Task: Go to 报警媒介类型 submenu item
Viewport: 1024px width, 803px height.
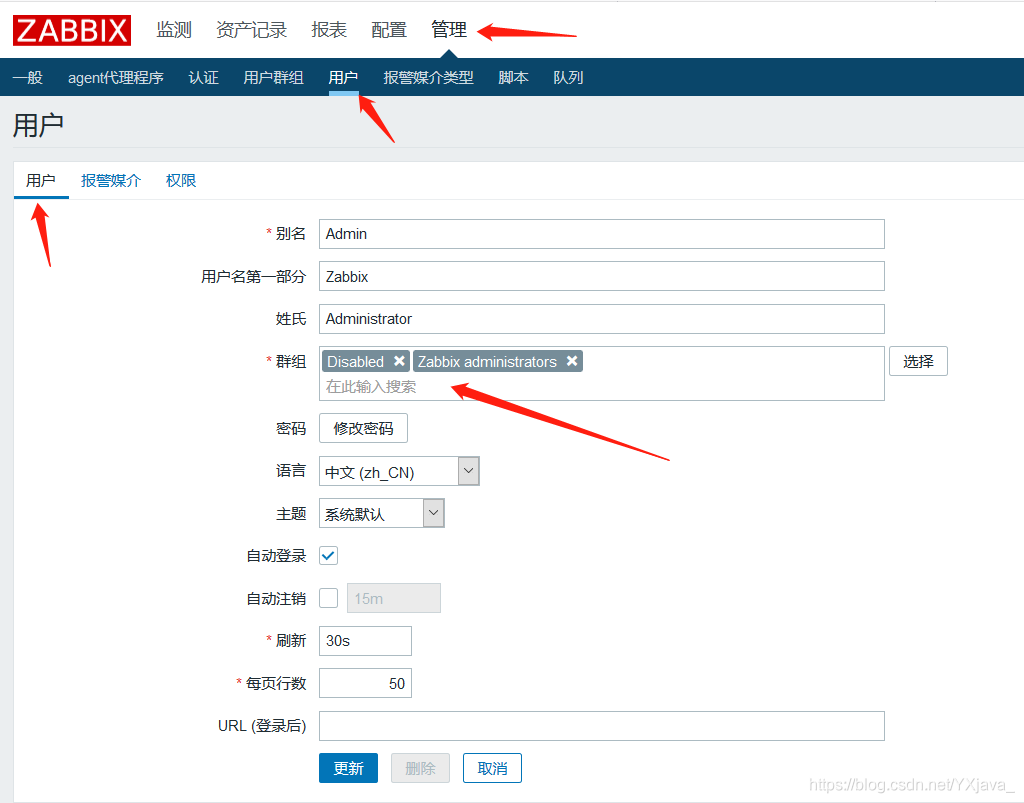Action: 428,78
